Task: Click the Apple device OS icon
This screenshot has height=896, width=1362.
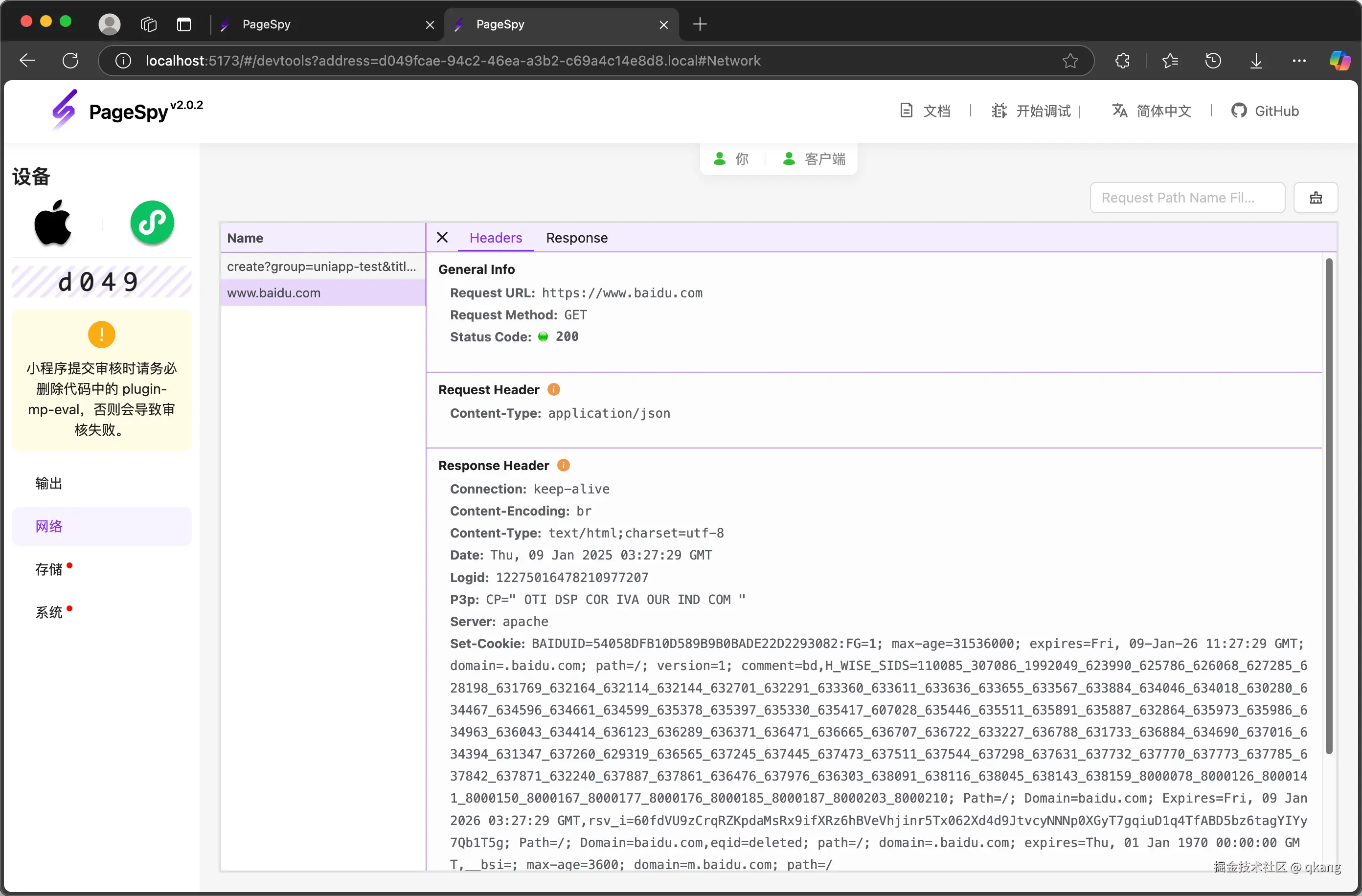Action: tap(53, 223)
